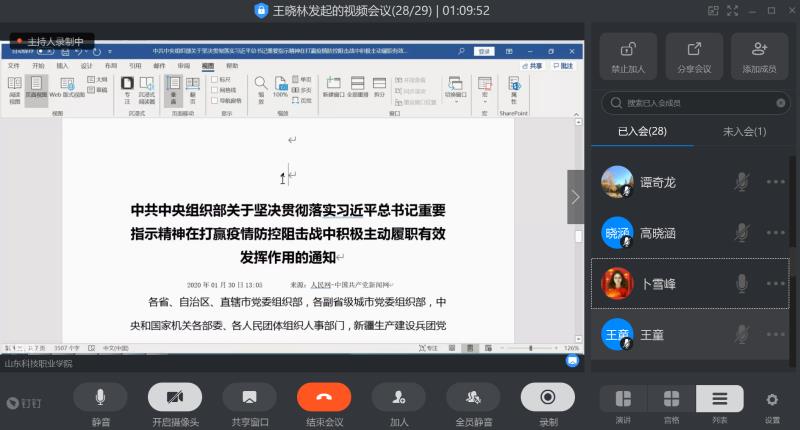Toggle 谭奇龙's microphone icon

click(741, 182)
